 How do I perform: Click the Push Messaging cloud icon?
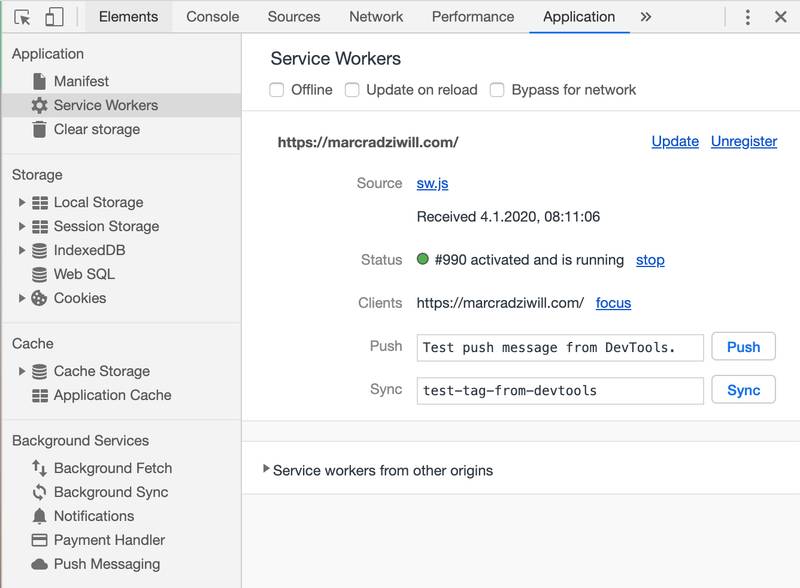click(x=40, y=564)
